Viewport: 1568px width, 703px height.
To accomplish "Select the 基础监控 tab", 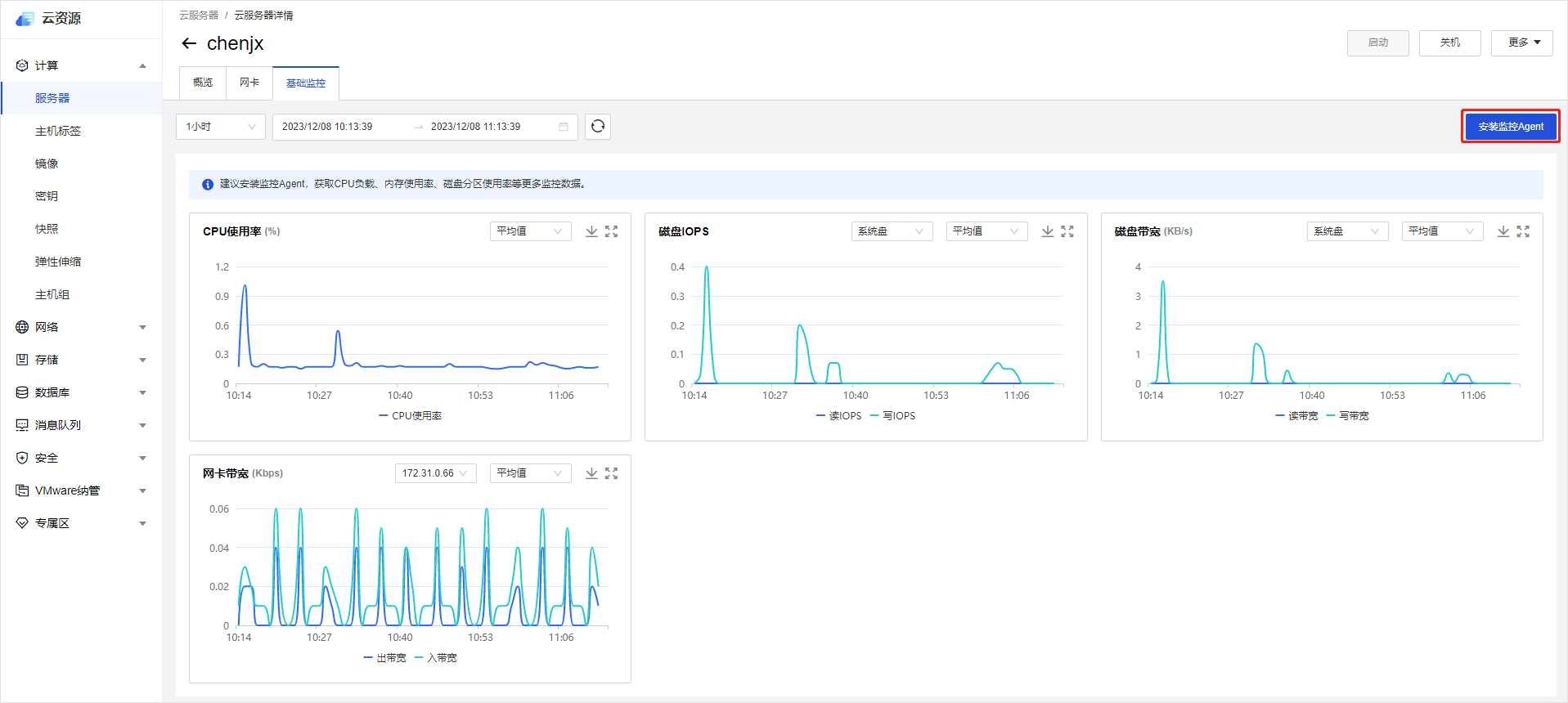I will coord(306,83).
